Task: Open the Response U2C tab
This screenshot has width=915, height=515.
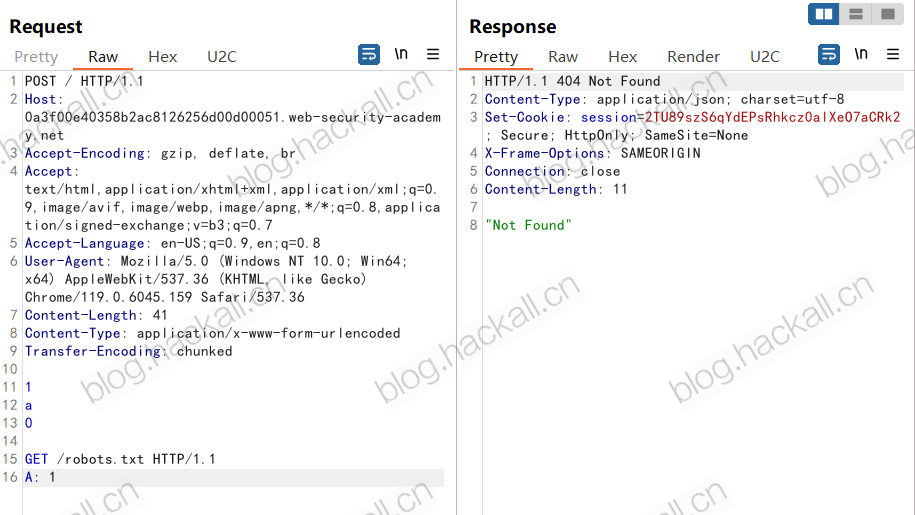Action: click(764, 57)
